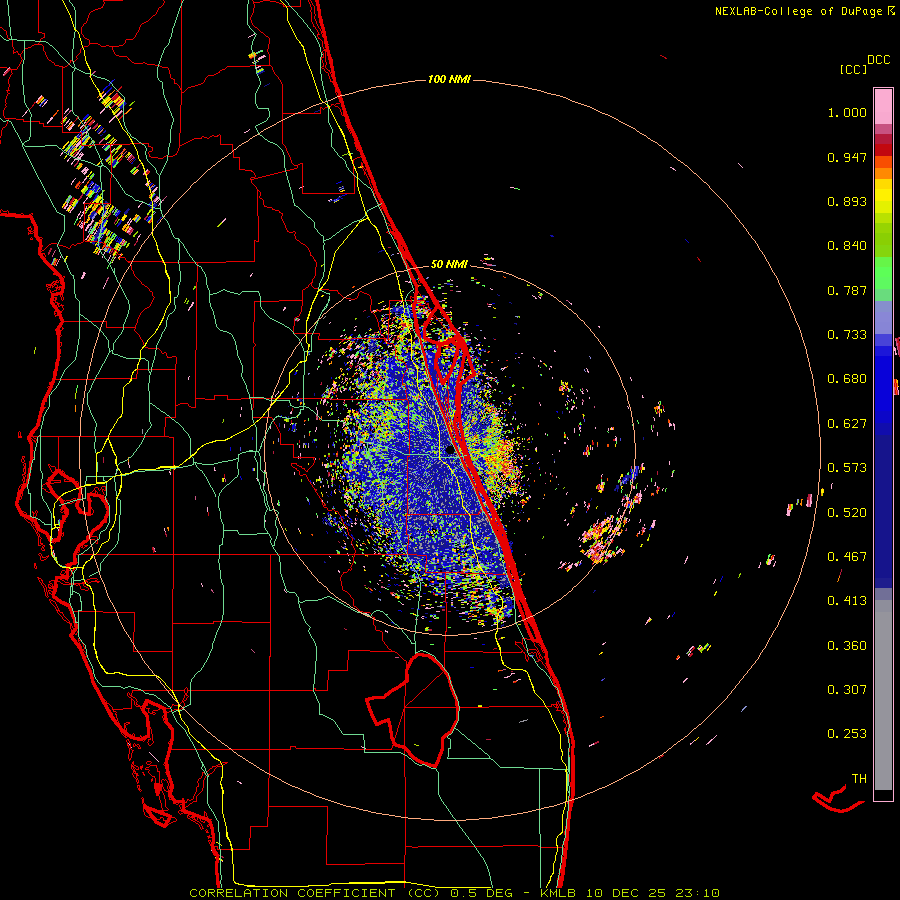Select the 0.360 scale value
This screenshot has width=900, height=900.
point(847,646)
